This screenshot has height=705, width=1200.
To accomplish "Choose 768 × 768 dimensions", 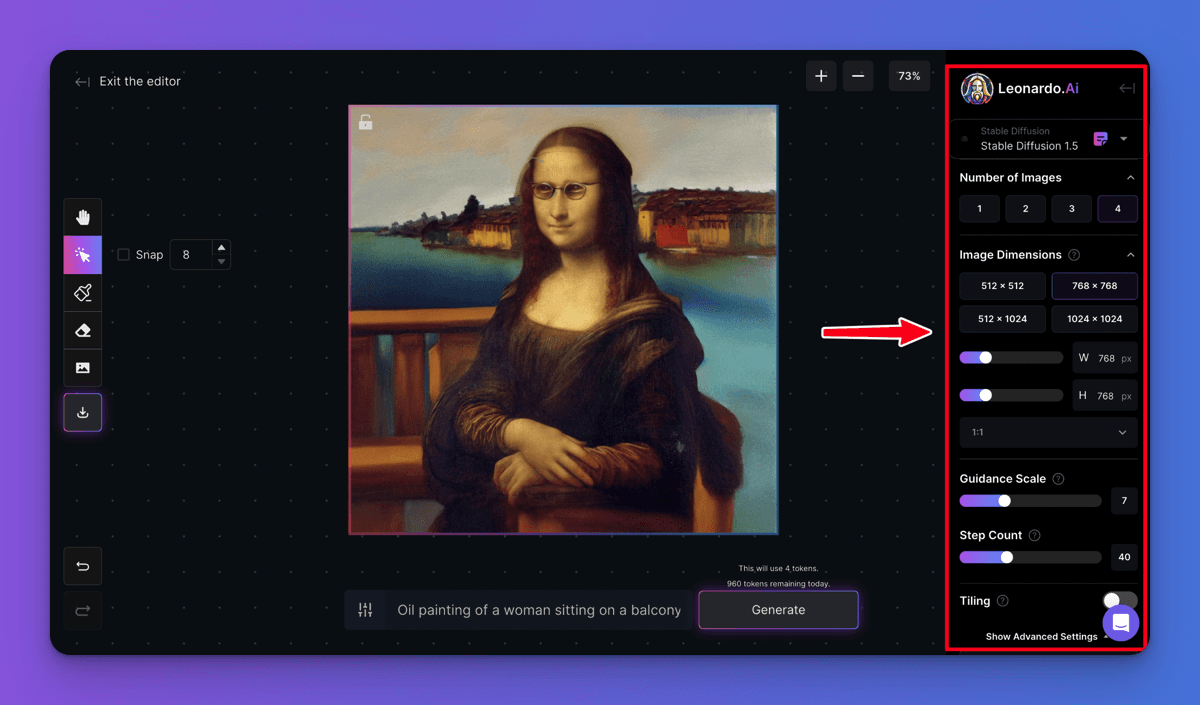I will click(x=1094, y=286).
